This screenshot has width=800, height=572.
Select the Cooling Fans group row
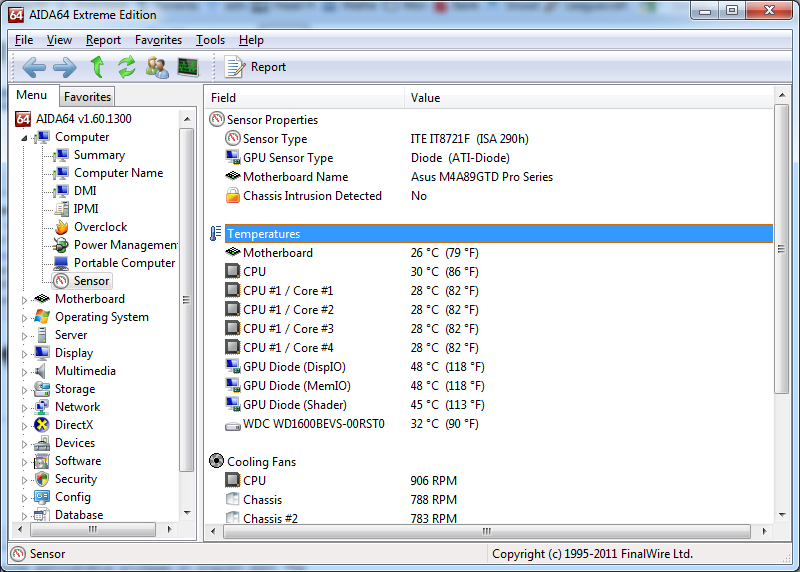point(490,462)
